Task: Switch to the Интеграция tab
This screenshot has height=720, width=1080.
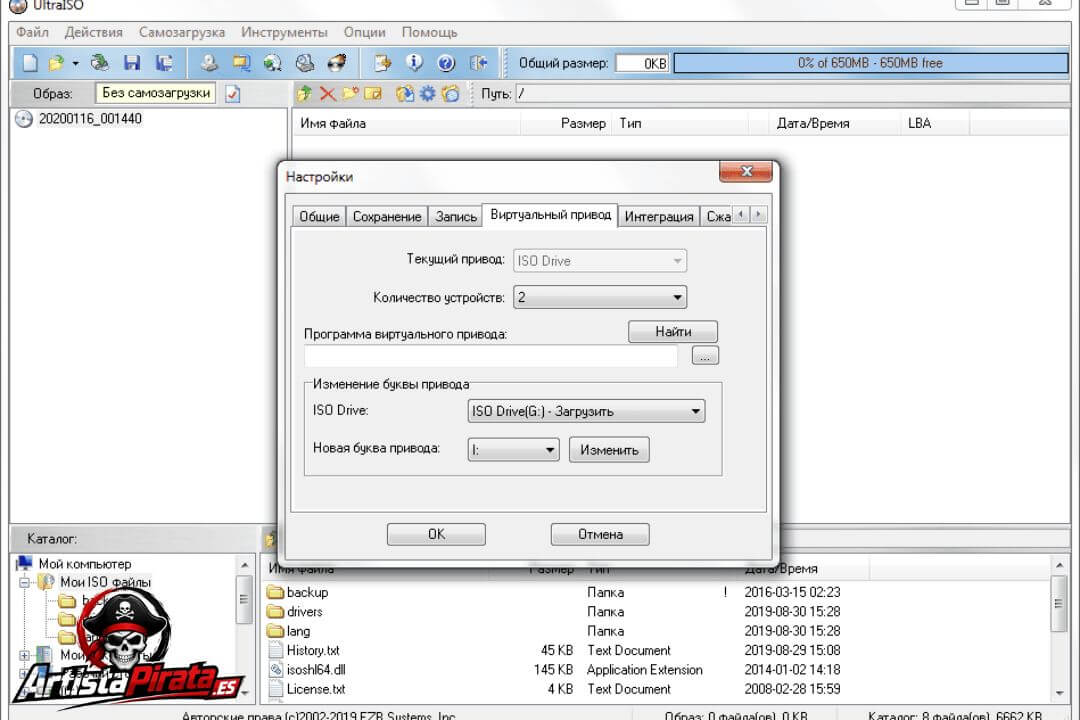Action: (658, 216)
